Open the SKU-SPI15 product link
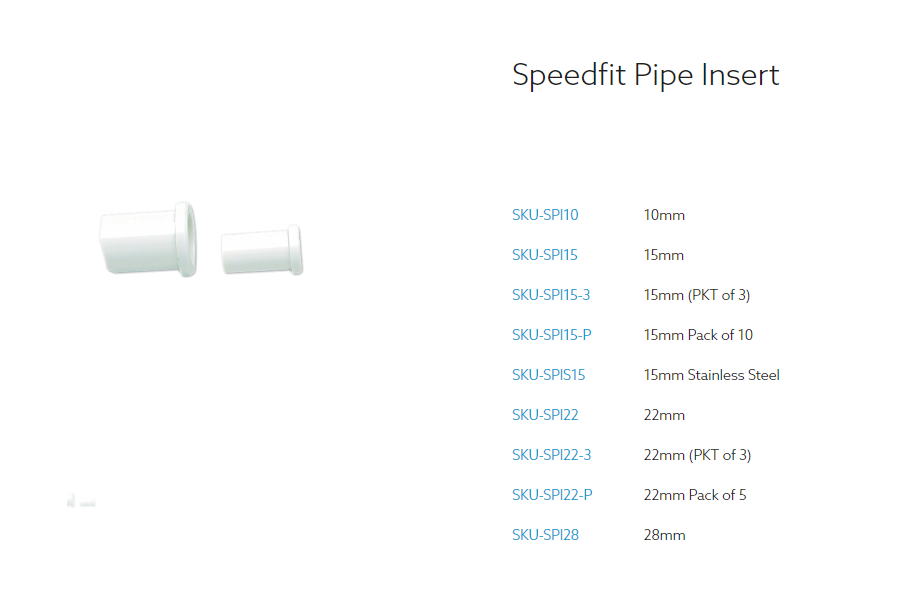The width and height of the screenshot is (900, 600). pyautogui.click(x=544, y=255)
